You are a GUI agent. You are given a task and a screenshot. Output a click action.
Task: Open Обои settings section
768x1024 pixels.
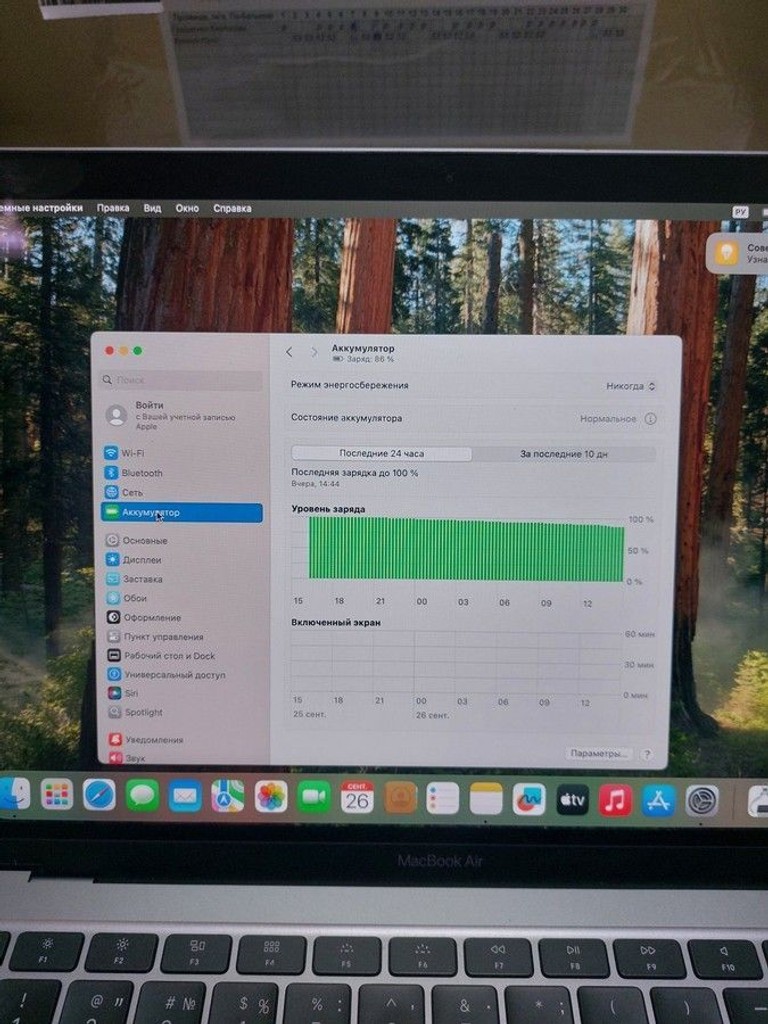126,598
